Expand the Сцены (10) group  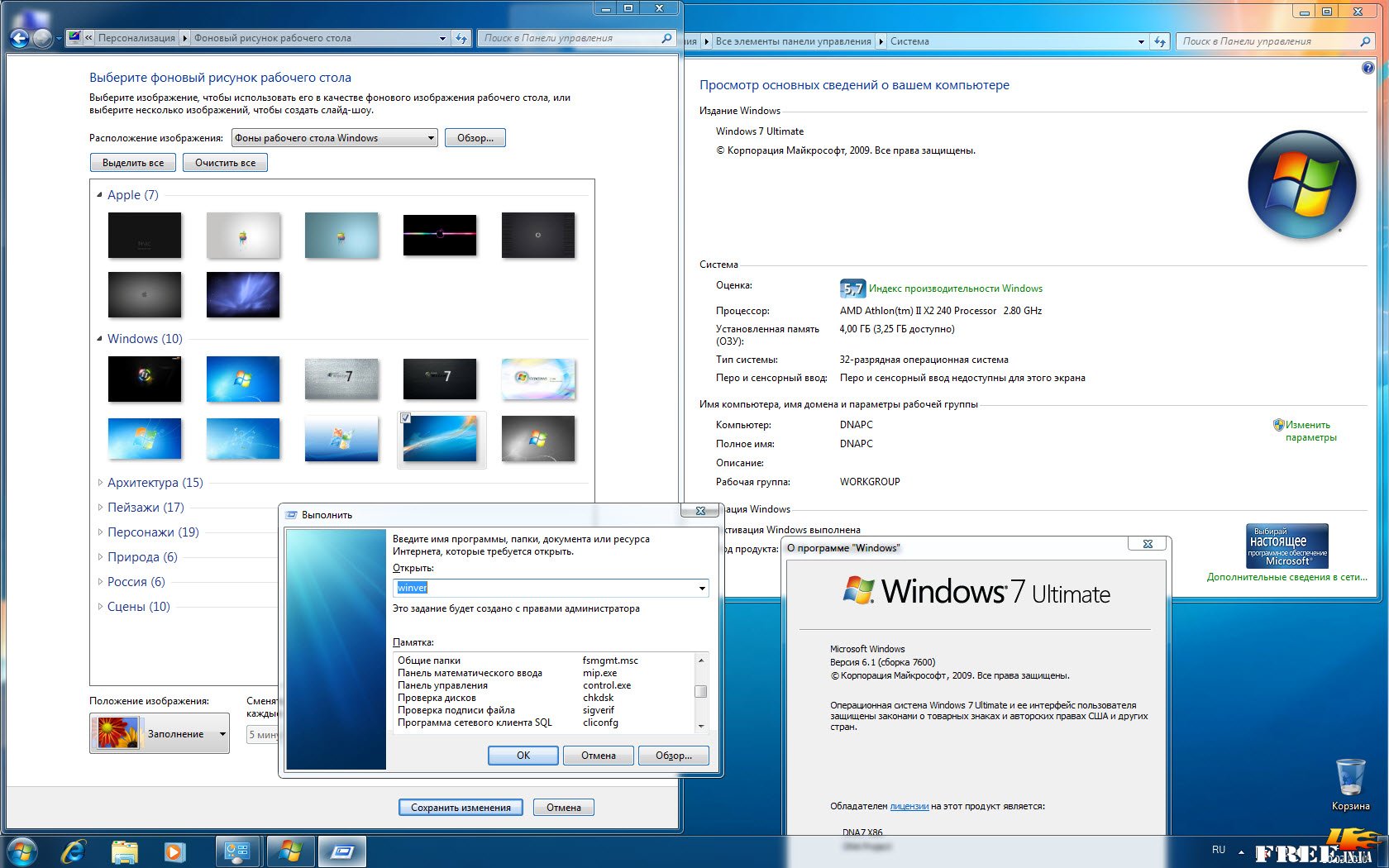coord(100,607)
